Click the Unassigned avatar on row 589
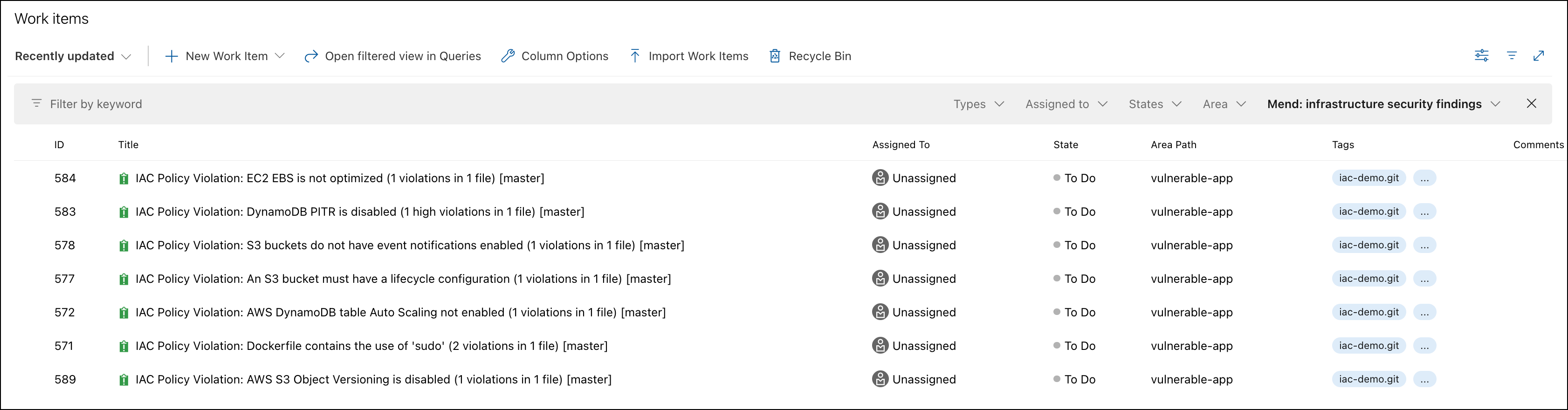 coord(880,378)
